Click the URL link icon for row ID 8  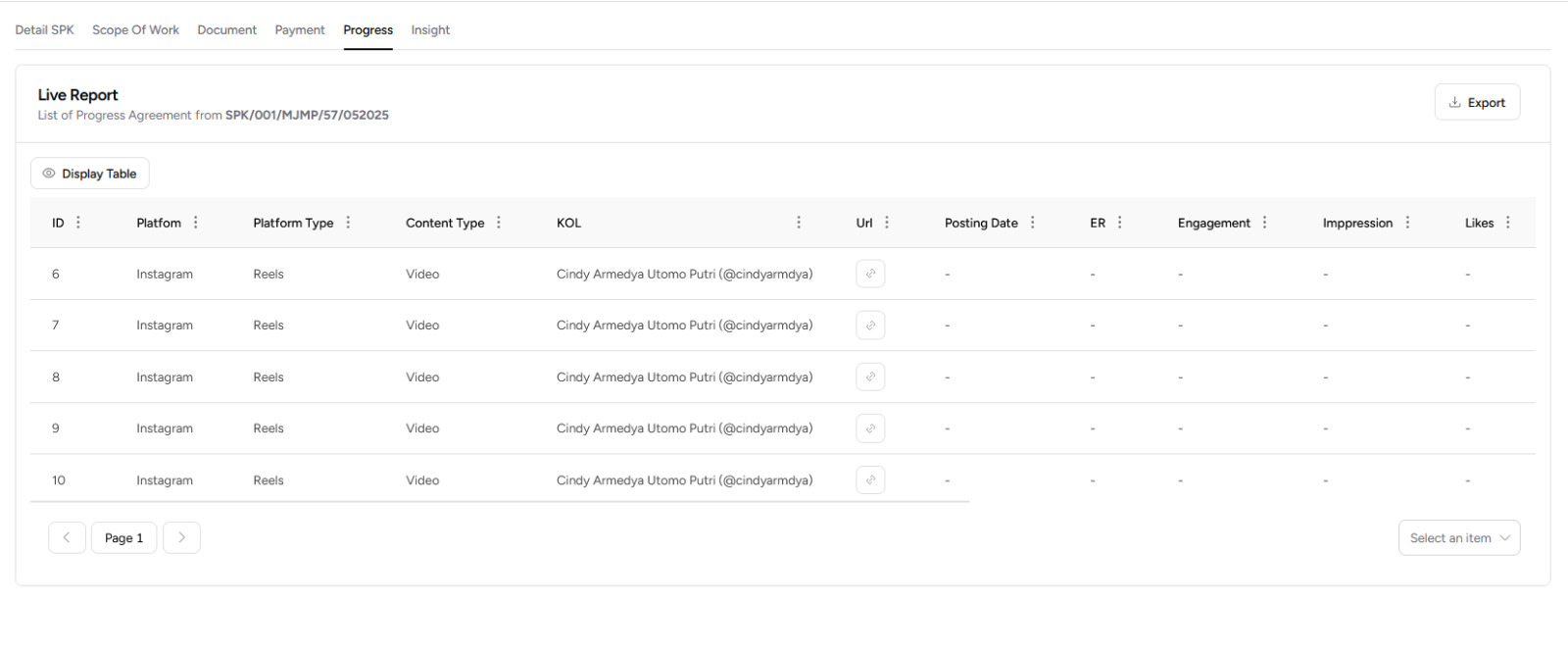click(870, 377)
